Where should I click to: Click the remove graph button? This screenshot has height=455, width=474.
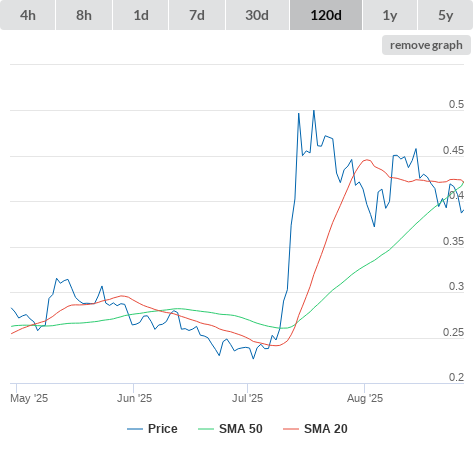coord(426,45)
